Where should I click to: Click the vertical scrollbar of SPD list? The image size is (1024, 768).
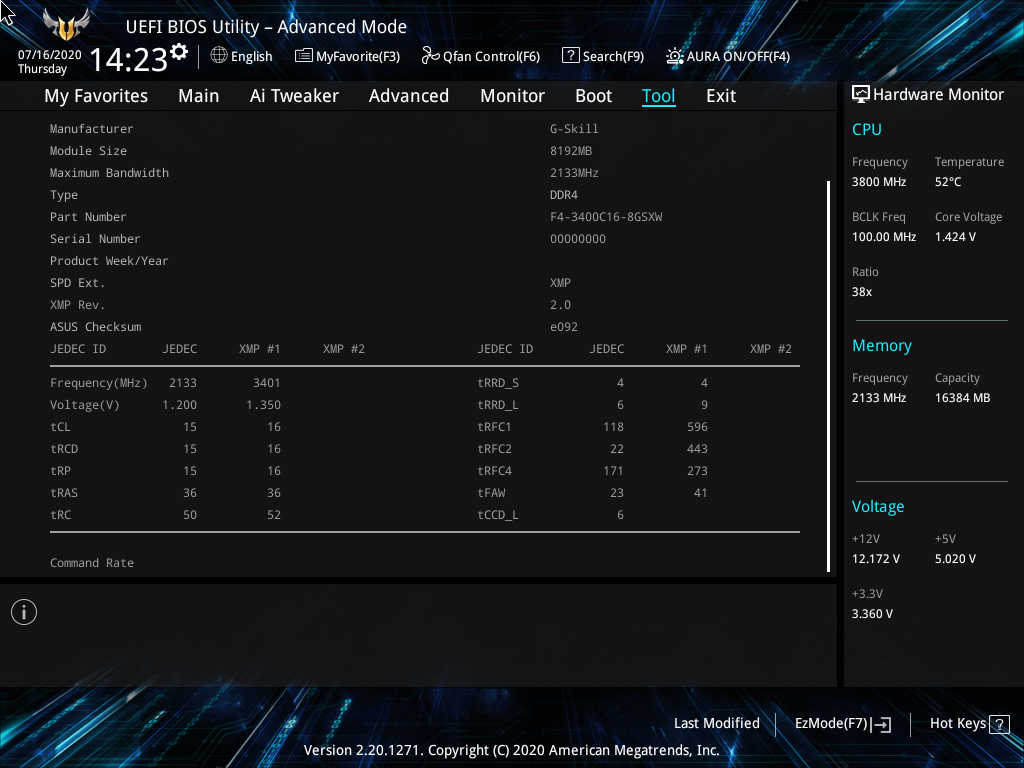pos(828,376)
